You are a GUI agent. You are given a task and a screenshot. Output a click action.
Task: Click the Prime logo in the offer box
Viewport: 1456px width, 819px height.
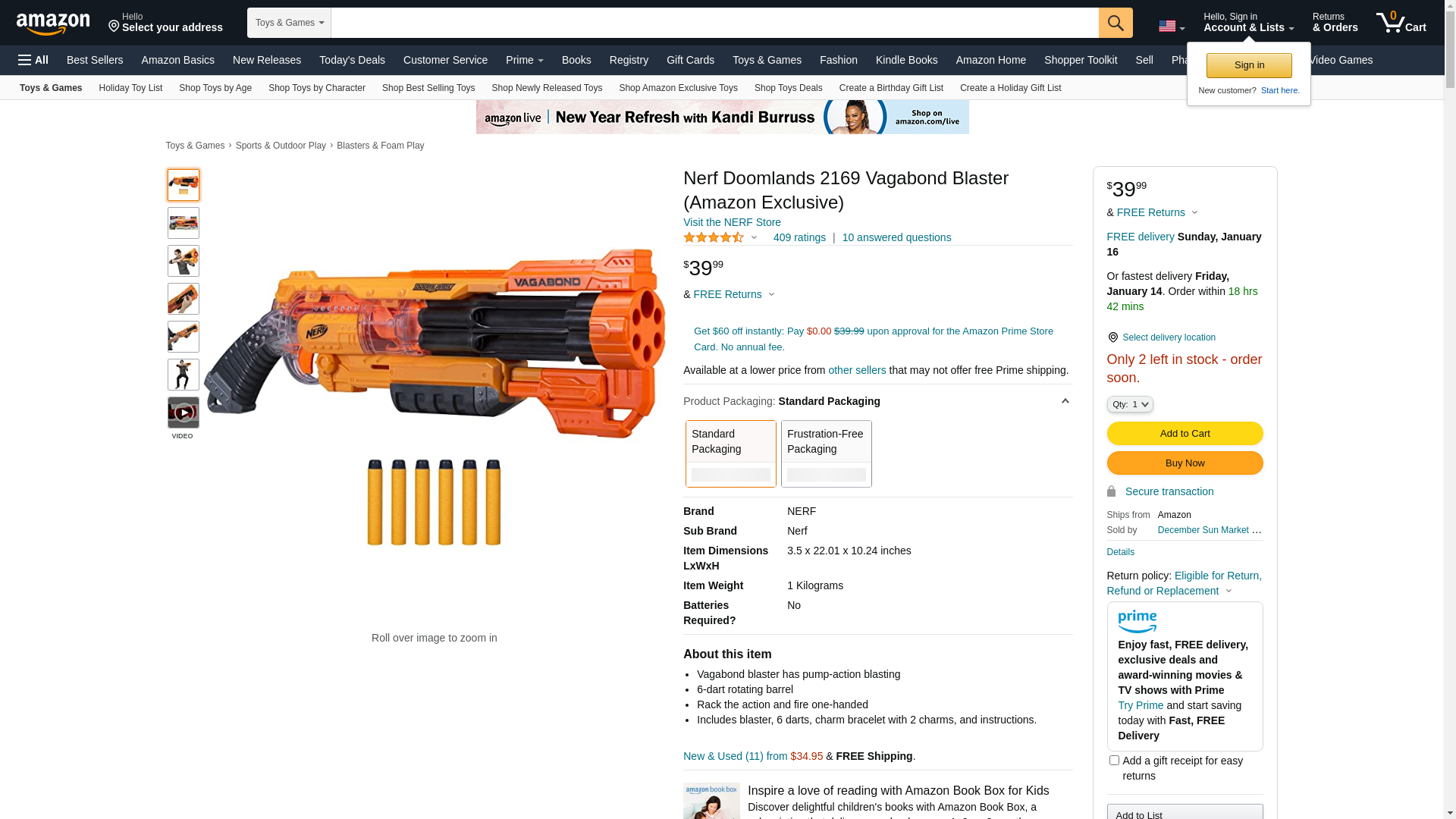point(1137,622)
